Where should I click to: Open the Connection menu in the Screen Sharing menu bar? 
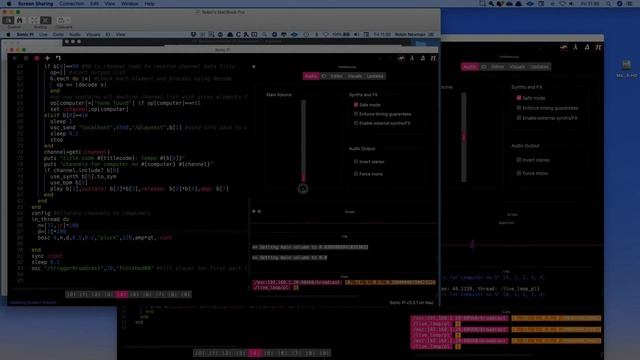71,4
